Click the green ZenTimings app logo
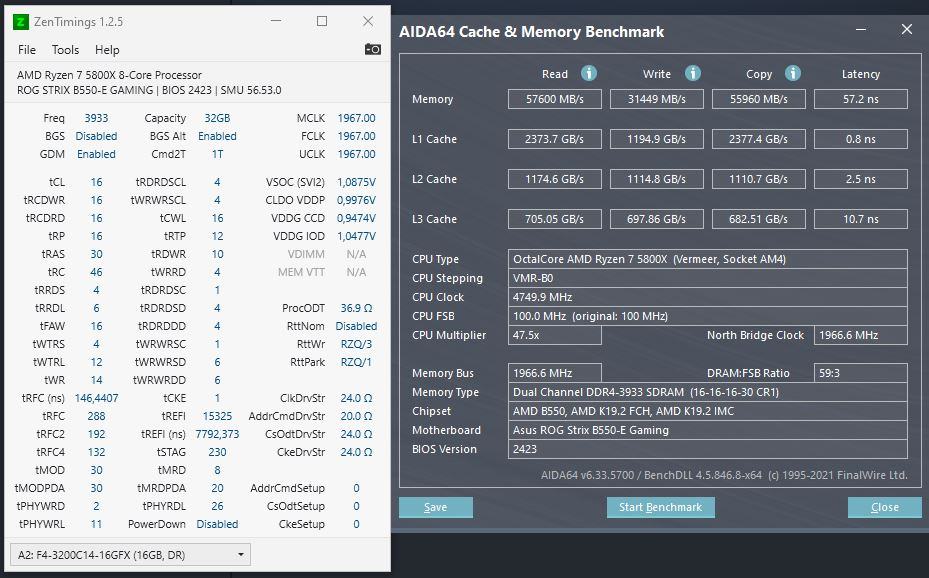Screen dimensions: 929x578 [21, 22]
